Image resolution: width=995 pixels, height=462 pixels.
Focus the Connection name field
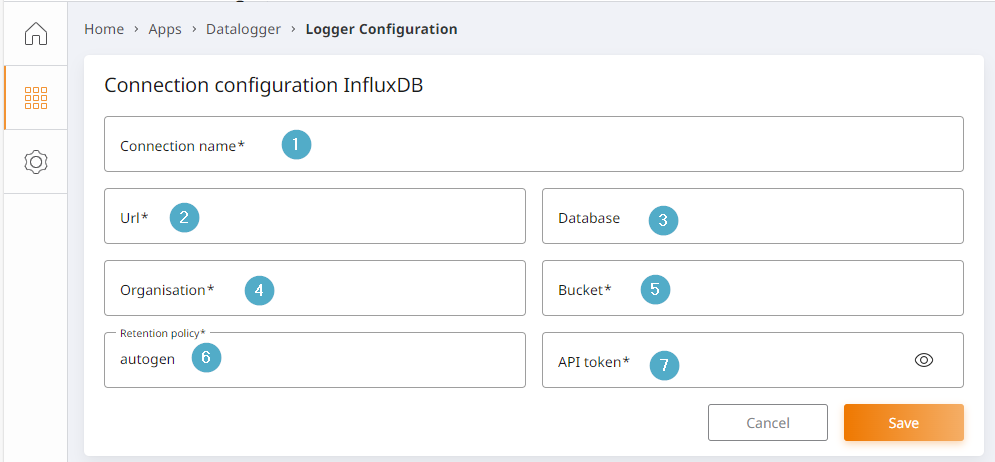(x=534, y=144)
